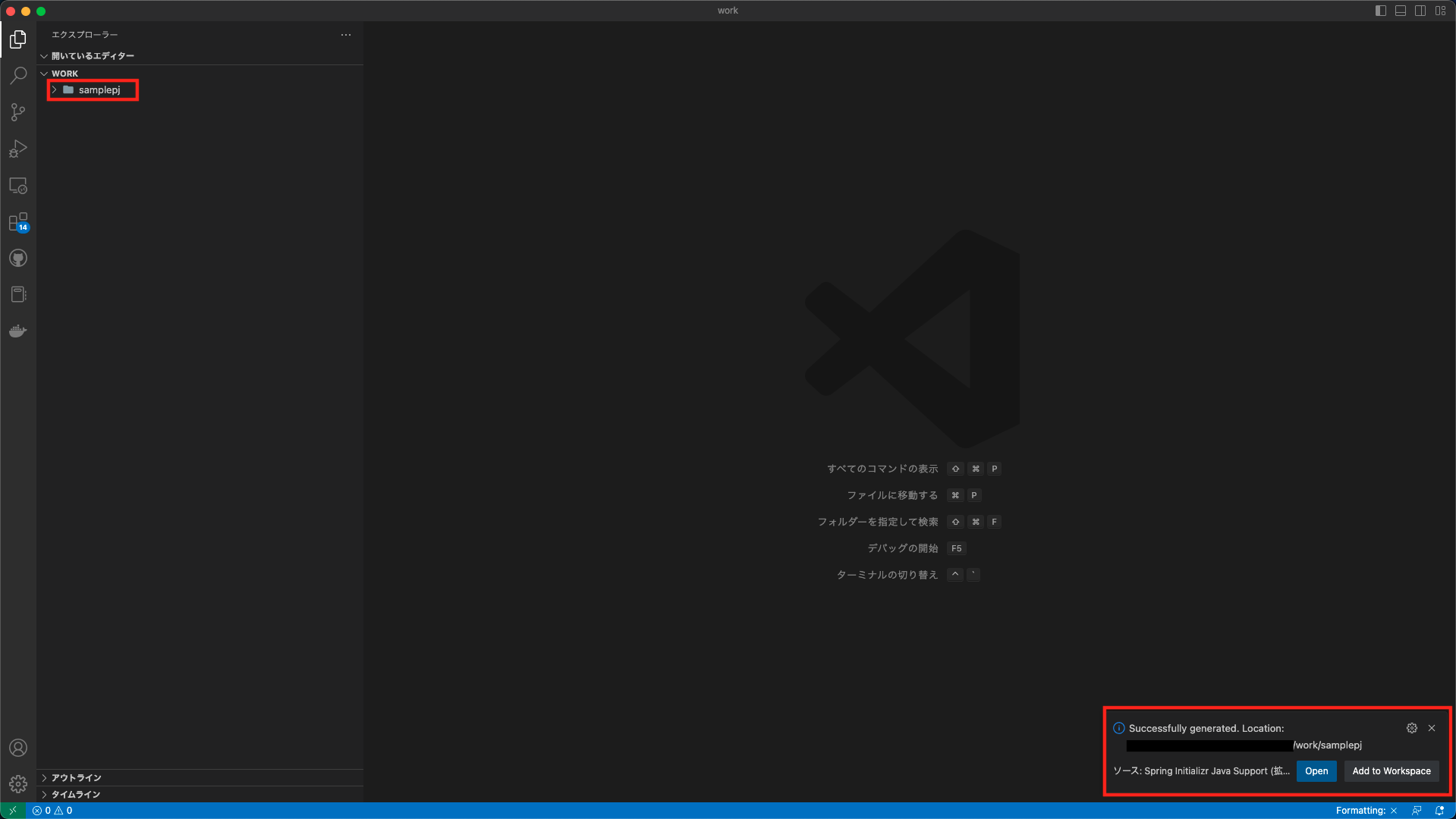
Task: Open the Explorer views menu with three dots
Action: click(x=346, y=35)
